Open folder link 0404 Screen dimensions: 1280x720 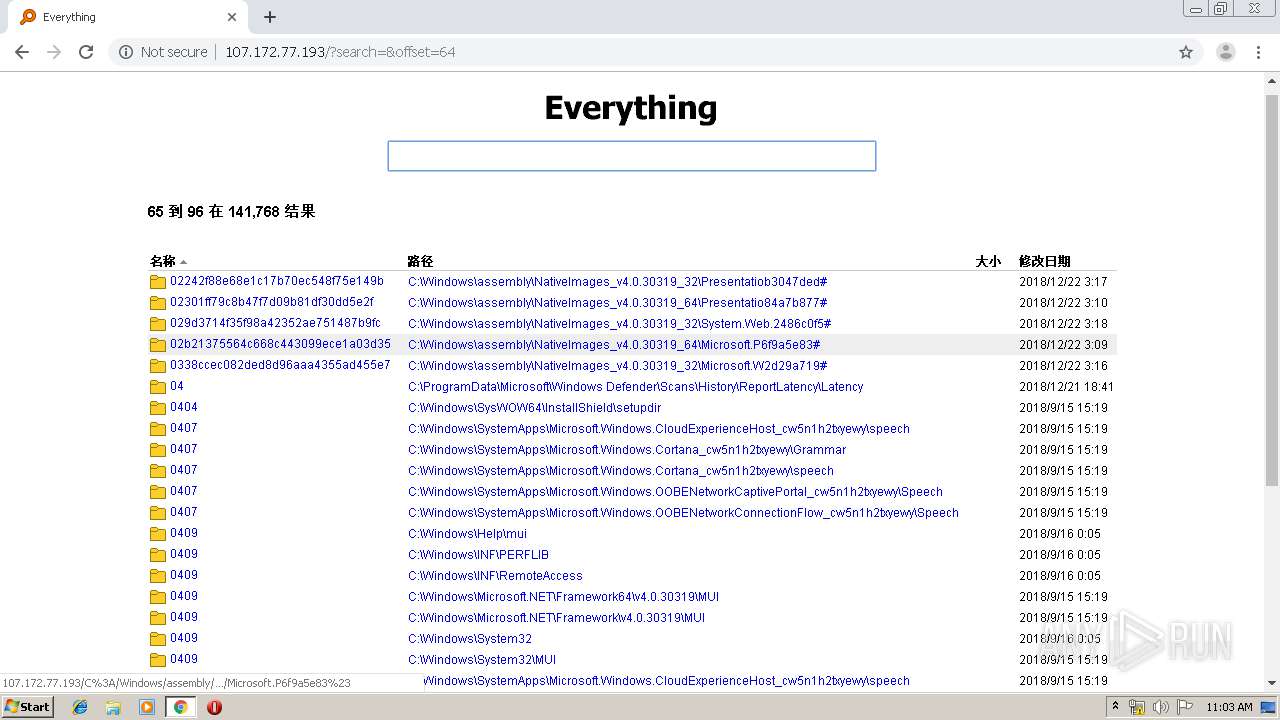click(184, 408)
